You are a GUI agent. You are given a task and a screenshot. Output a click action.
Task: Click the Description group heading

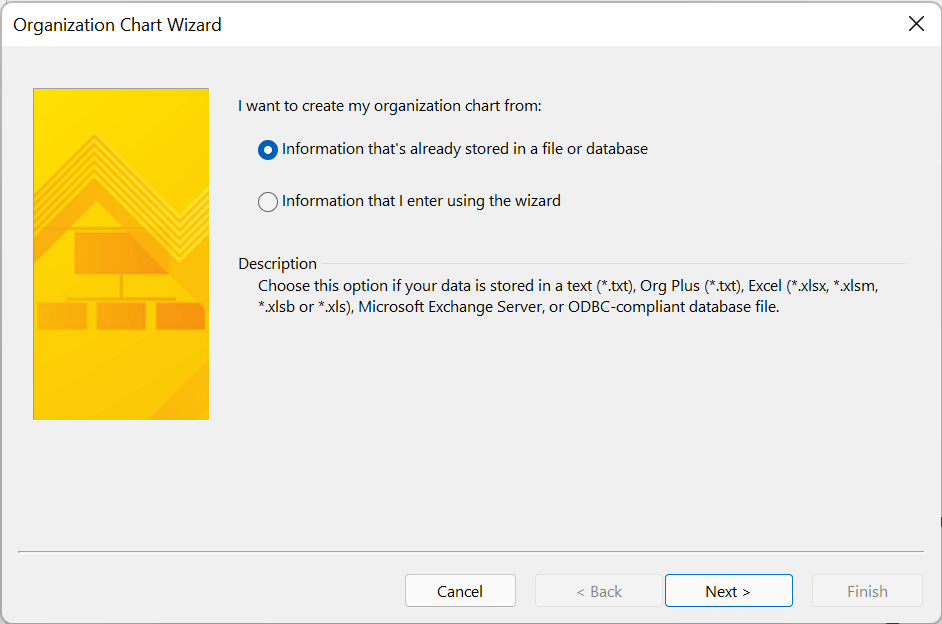pos(277,264)
